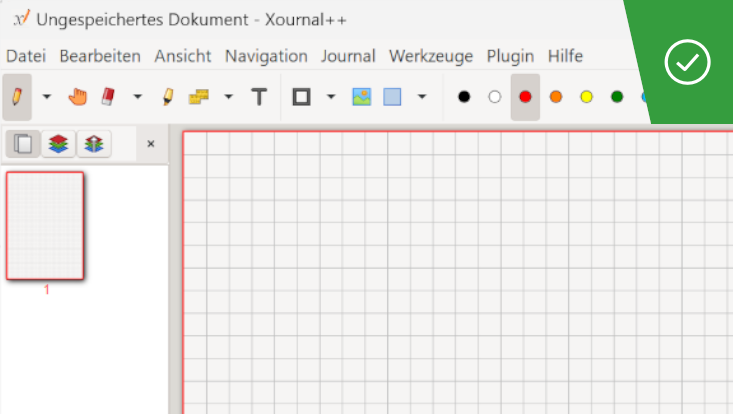This screenshot has height=414, width=733.
Task: Open the Hilfe menu
Action: 565,56
